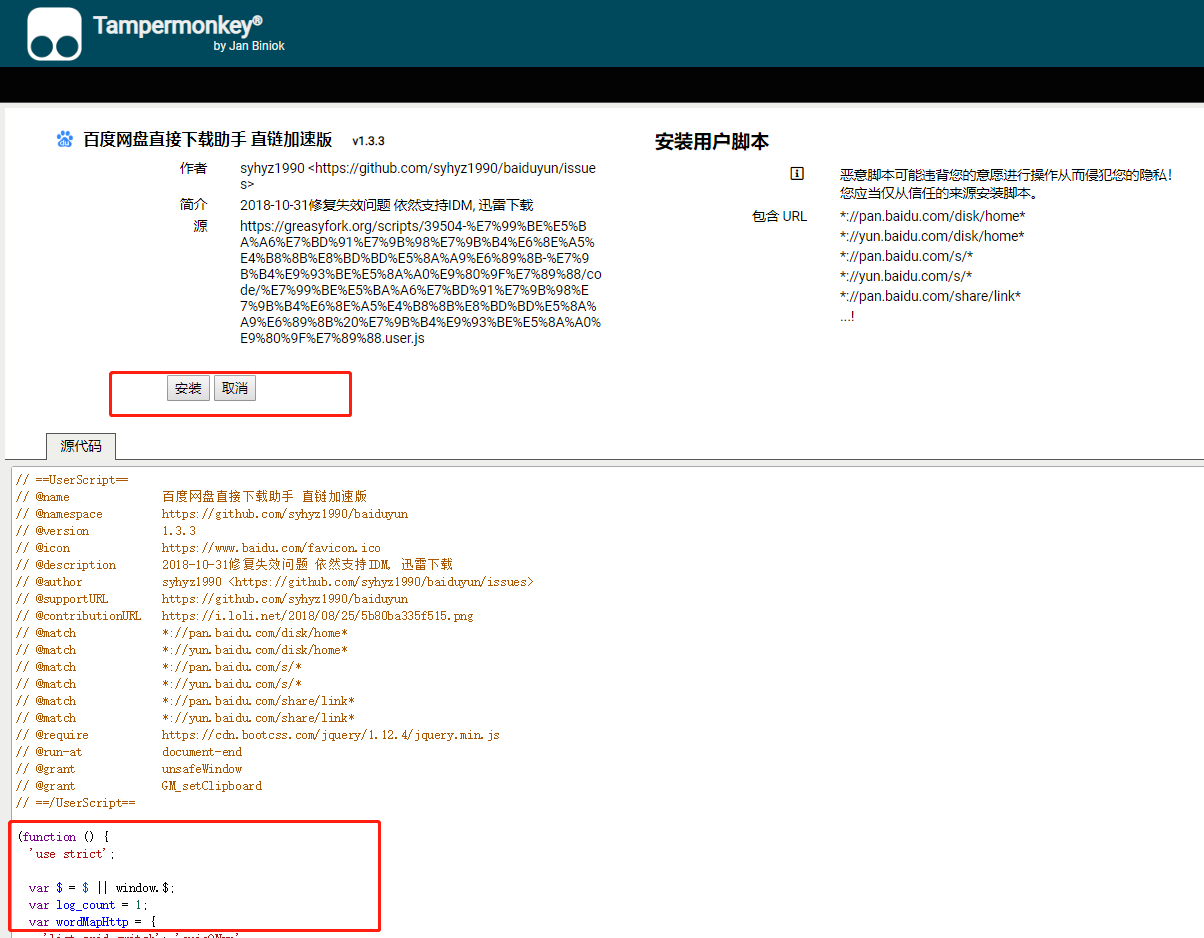Click include URL *://yun.baidu.com/s/* in header
Image resolution: width=1204 pixels, height=938 pixels.
click(x=906, y=276)
